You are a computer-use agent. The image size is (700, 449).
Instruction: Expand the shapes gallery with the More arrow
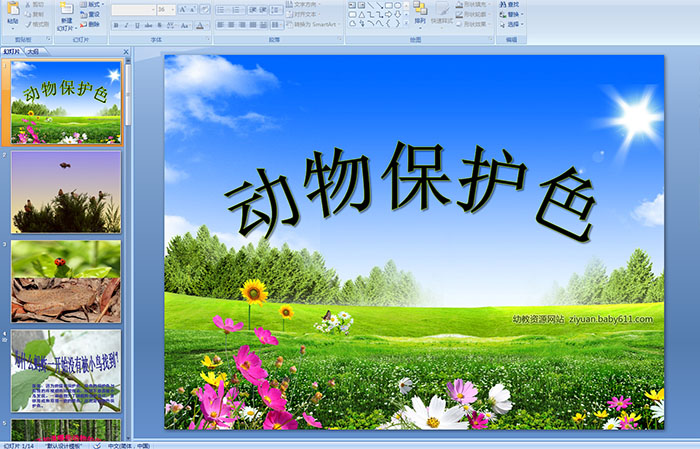pos(406,23)
